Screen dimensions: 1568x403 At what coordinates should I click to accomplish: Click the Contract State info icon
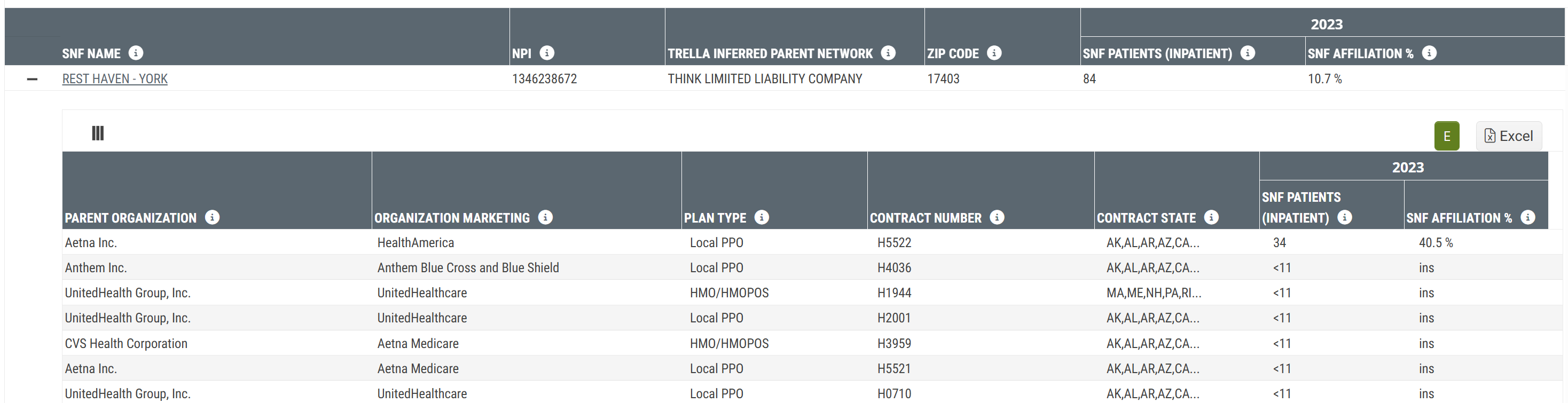click(1211, 217)
